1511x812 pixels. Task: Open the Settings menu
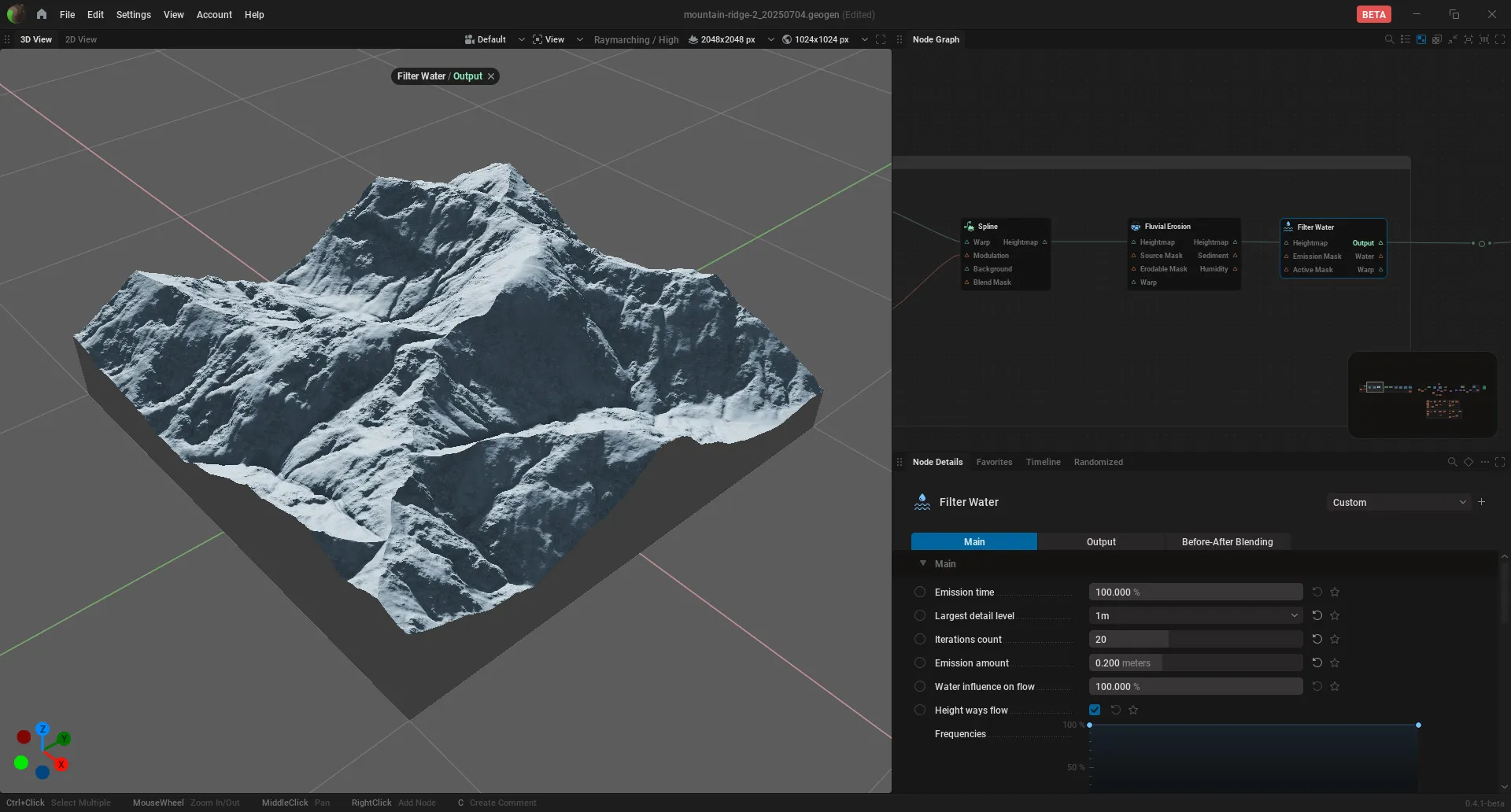click(133, 14)
